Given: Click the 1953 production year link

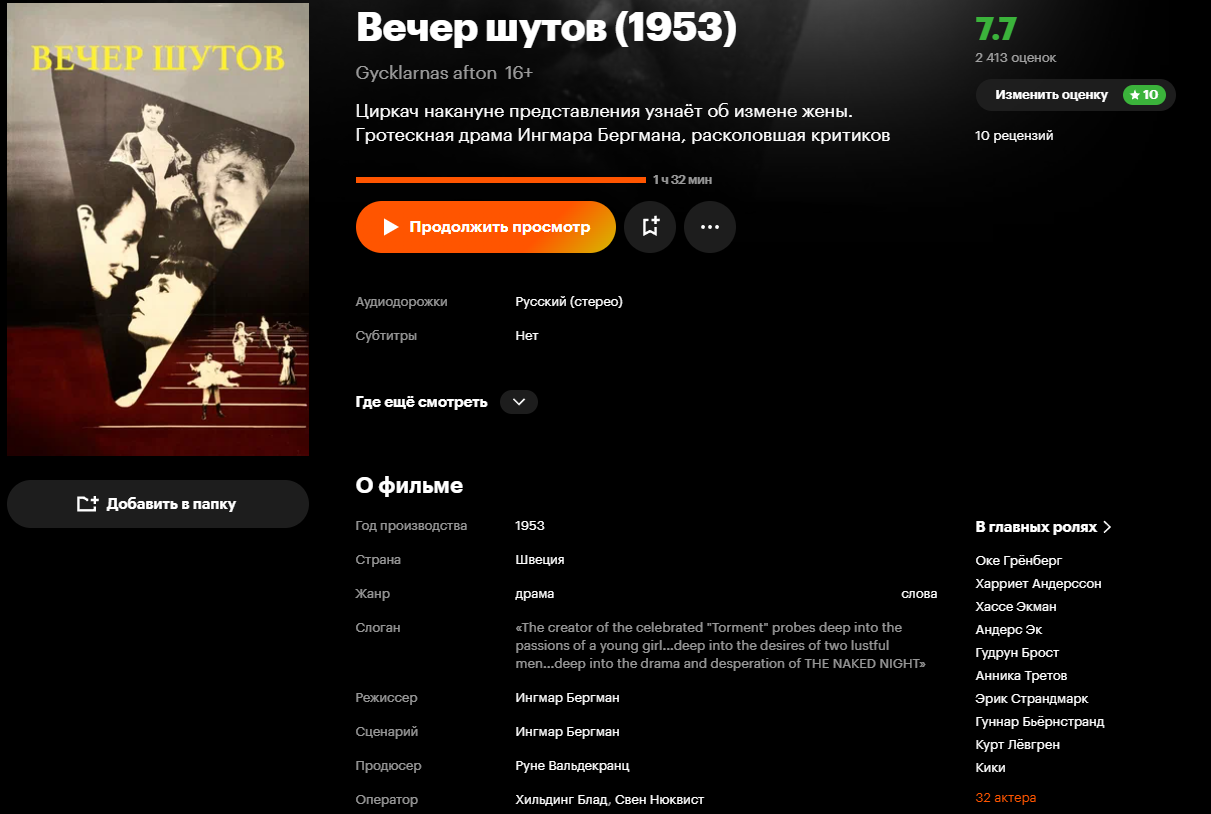Looking at the screenshot, I should tap(530, 526).
